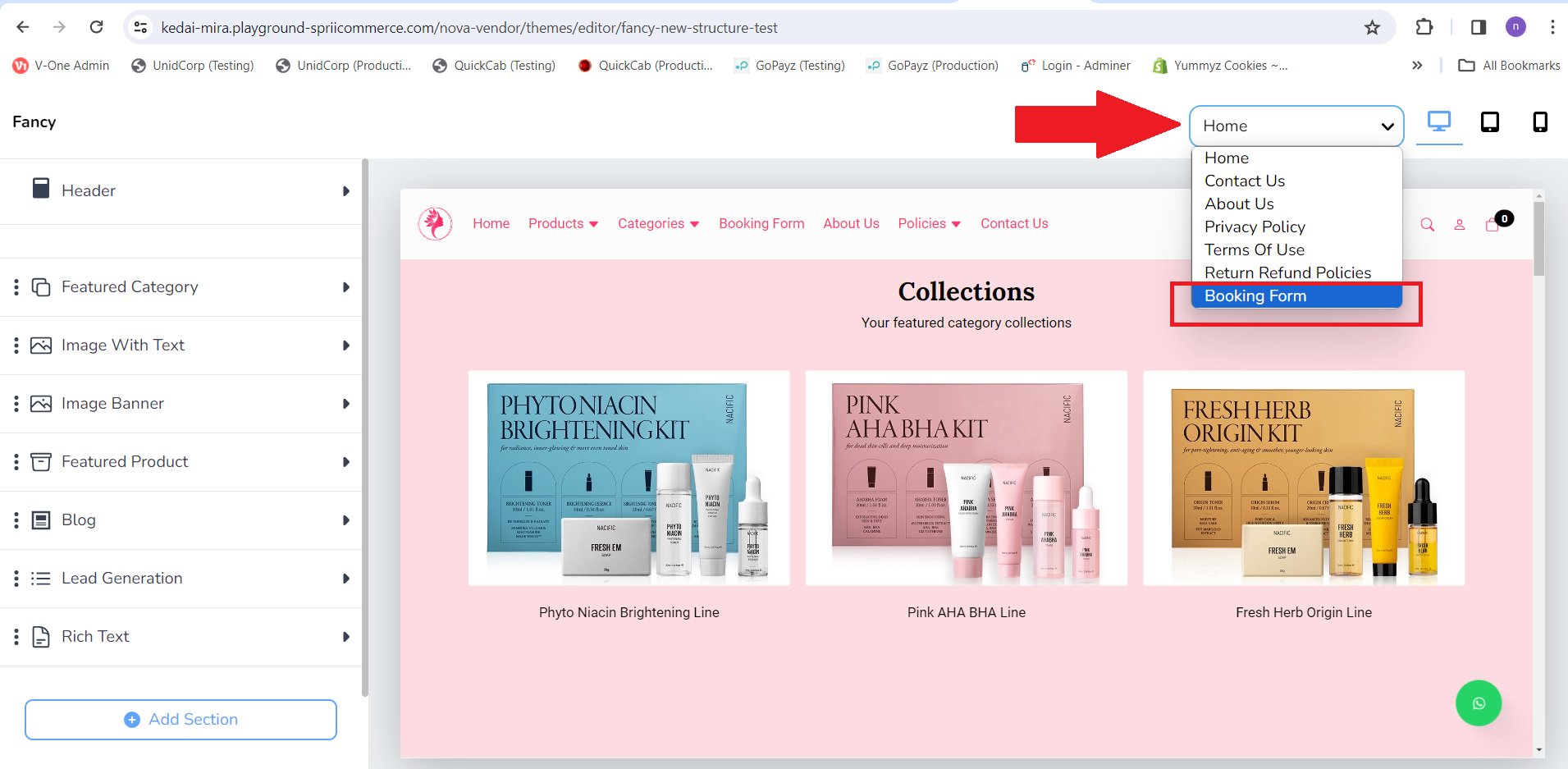Click the browser forward arrow
Image resolution: width=1568 pixels, height=769 pixels.
coord(59,27)
